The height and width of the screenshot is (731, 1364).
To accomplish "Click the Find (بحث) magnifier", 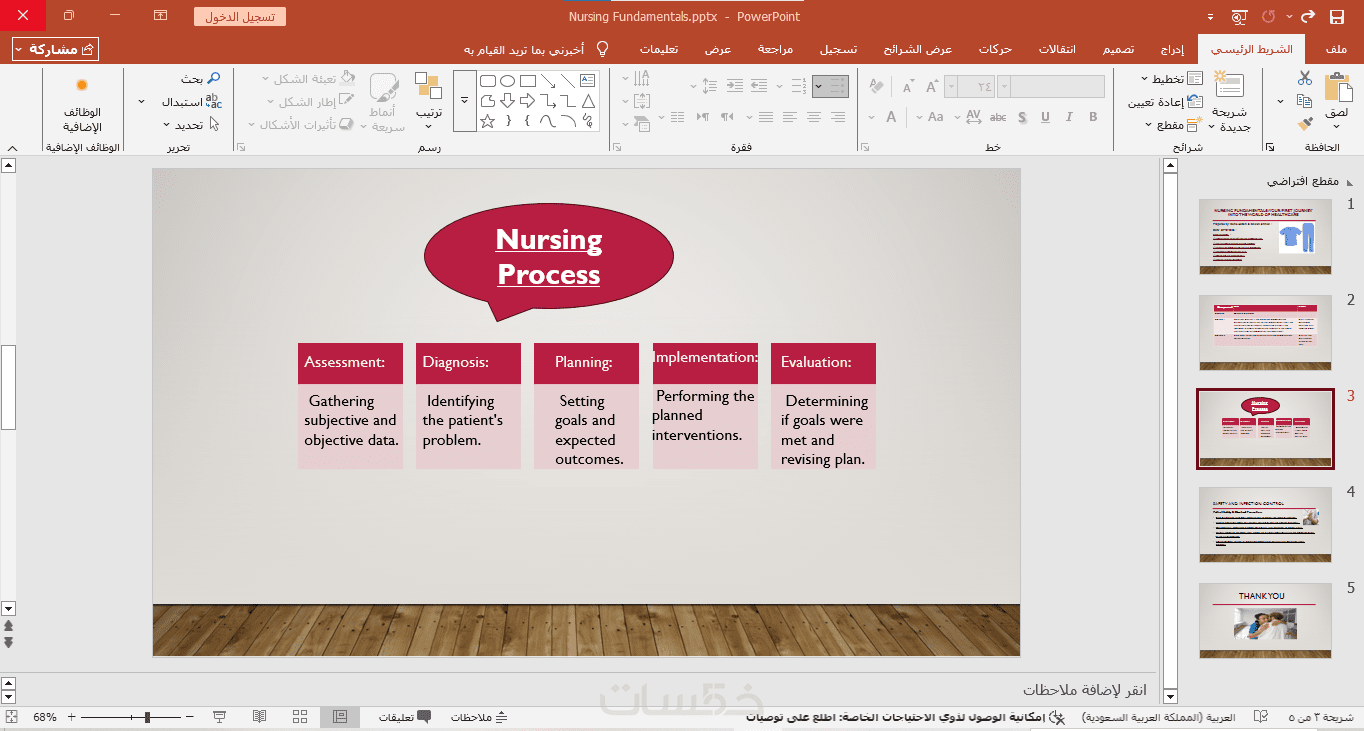I will coord(214,79).
